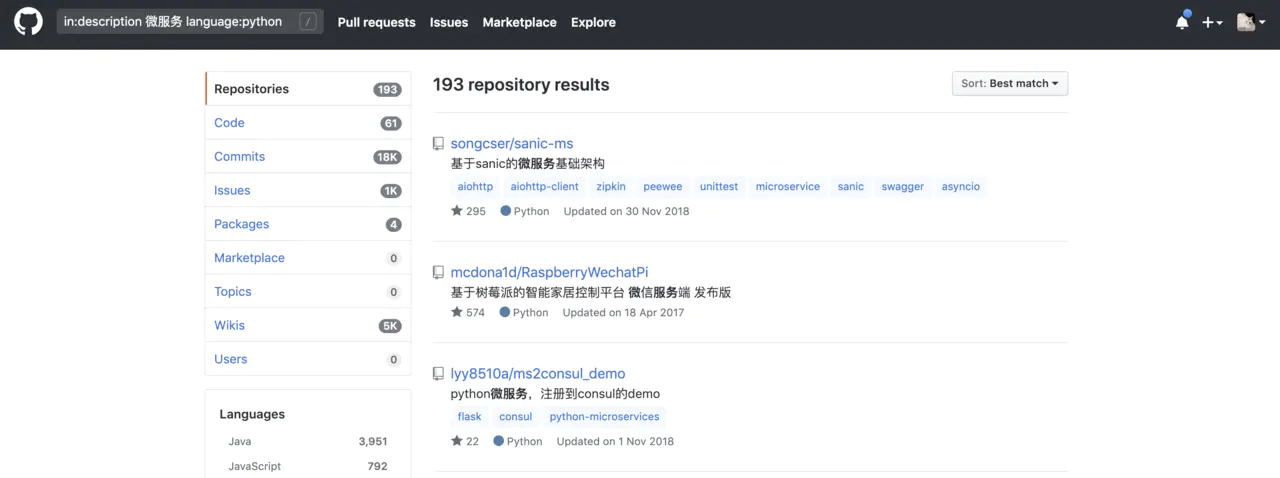Show Users search results
Screen dimensions: 1280x478
(x=308, y=359)
